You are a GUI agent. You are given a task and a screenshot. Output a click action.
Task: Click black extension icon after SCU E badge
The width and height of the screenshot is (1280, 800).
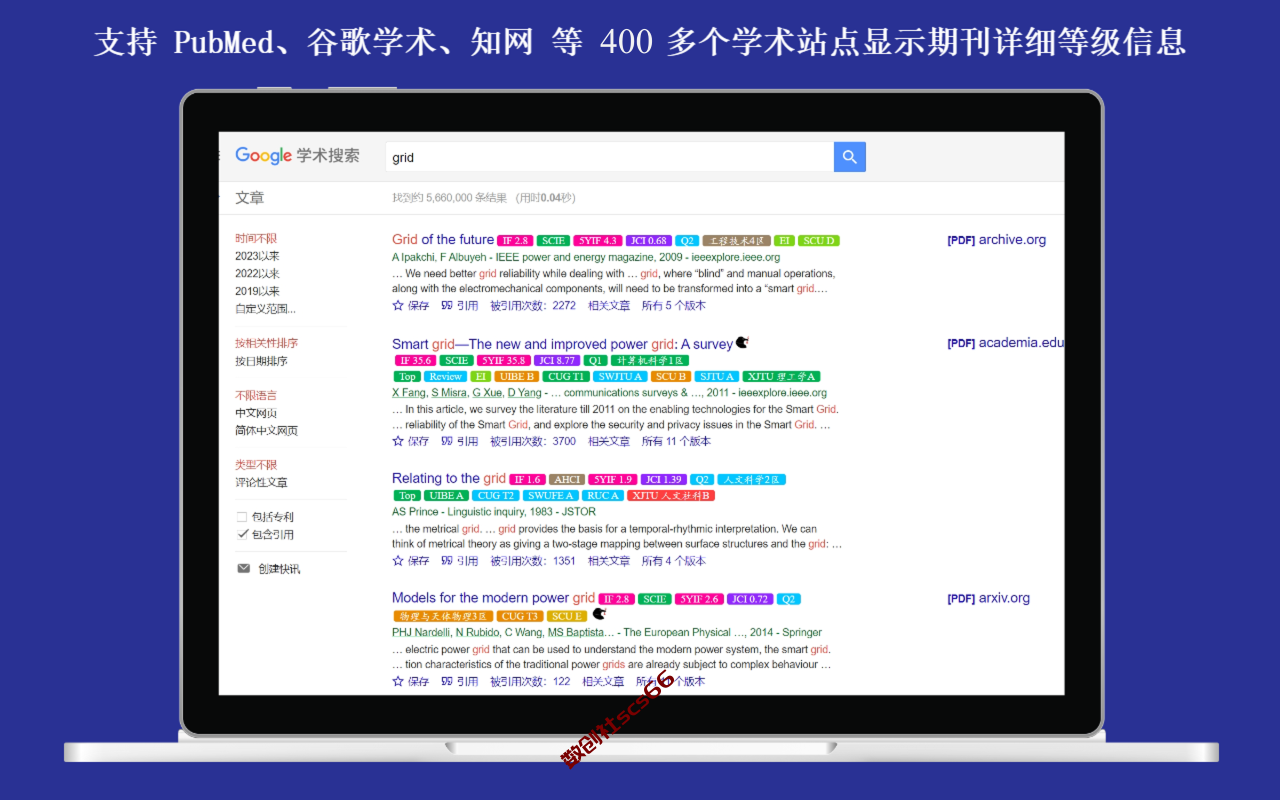599,614
